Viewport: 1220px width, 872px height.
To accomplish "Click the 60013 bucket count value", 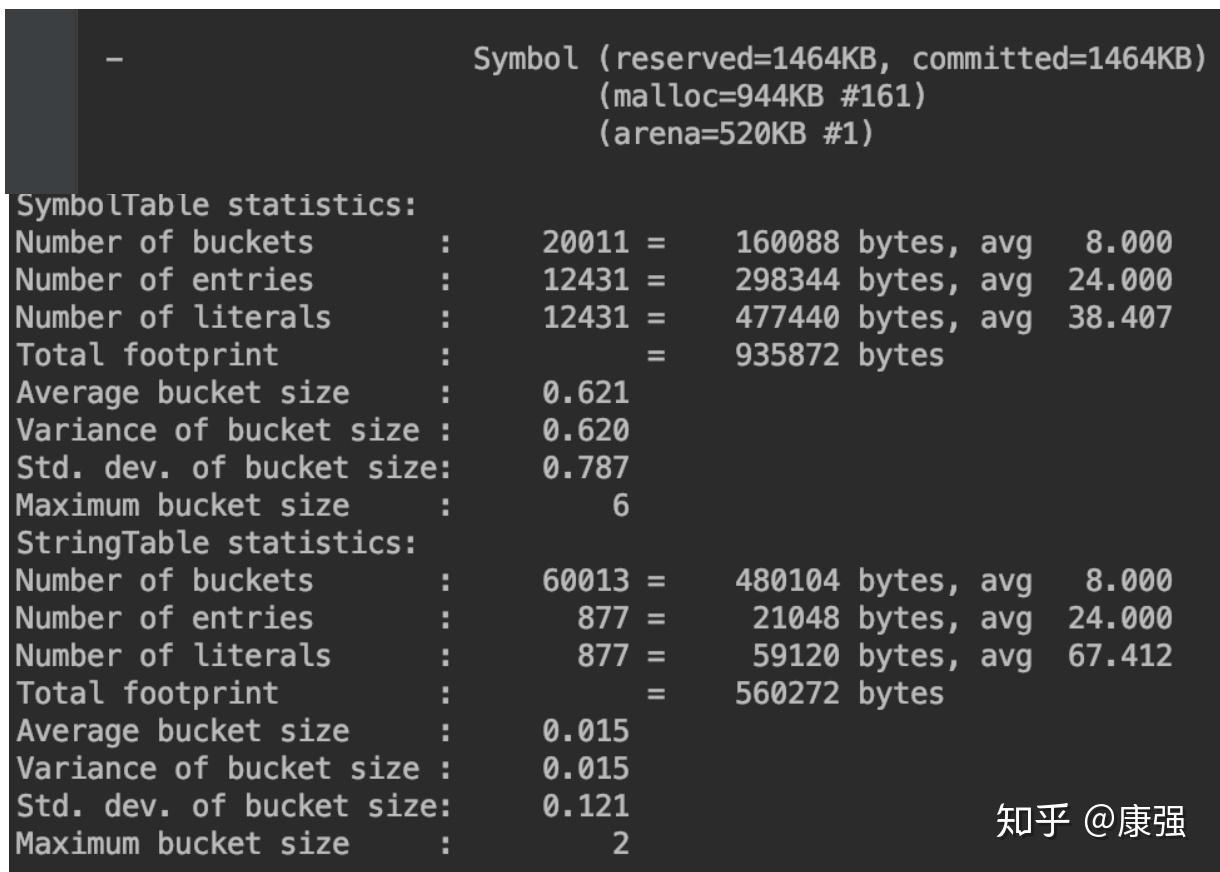I will click(x=586, y=581).
